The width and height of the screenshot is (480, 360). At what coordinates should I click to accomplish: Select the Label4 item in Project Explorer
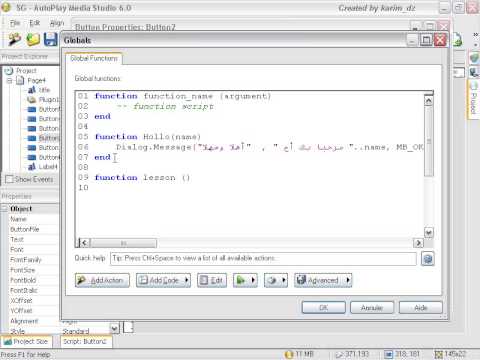pyautogui.click(x=42, y=166)
